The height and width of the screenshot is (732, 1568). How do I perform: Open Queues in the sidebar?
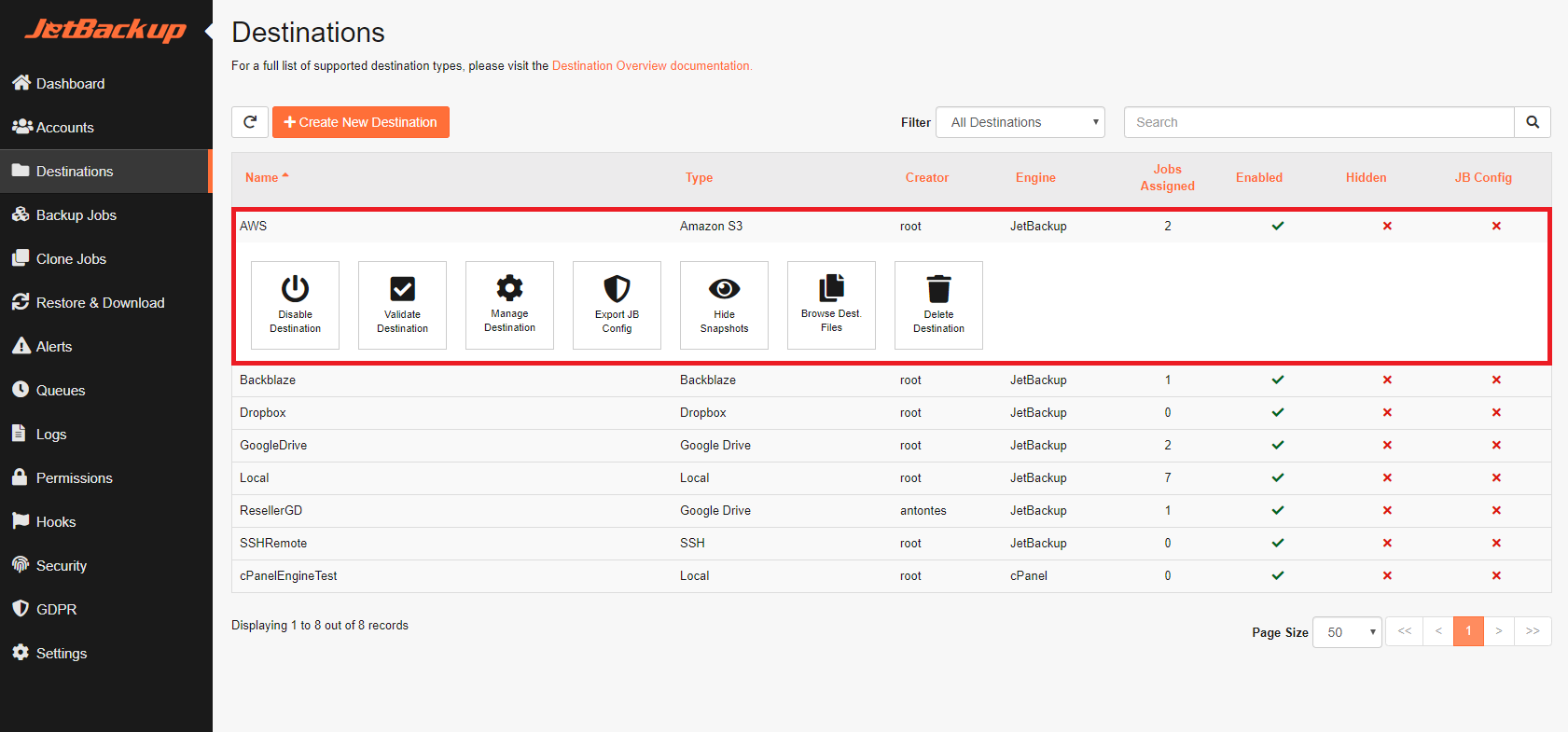tap(106, 390)
